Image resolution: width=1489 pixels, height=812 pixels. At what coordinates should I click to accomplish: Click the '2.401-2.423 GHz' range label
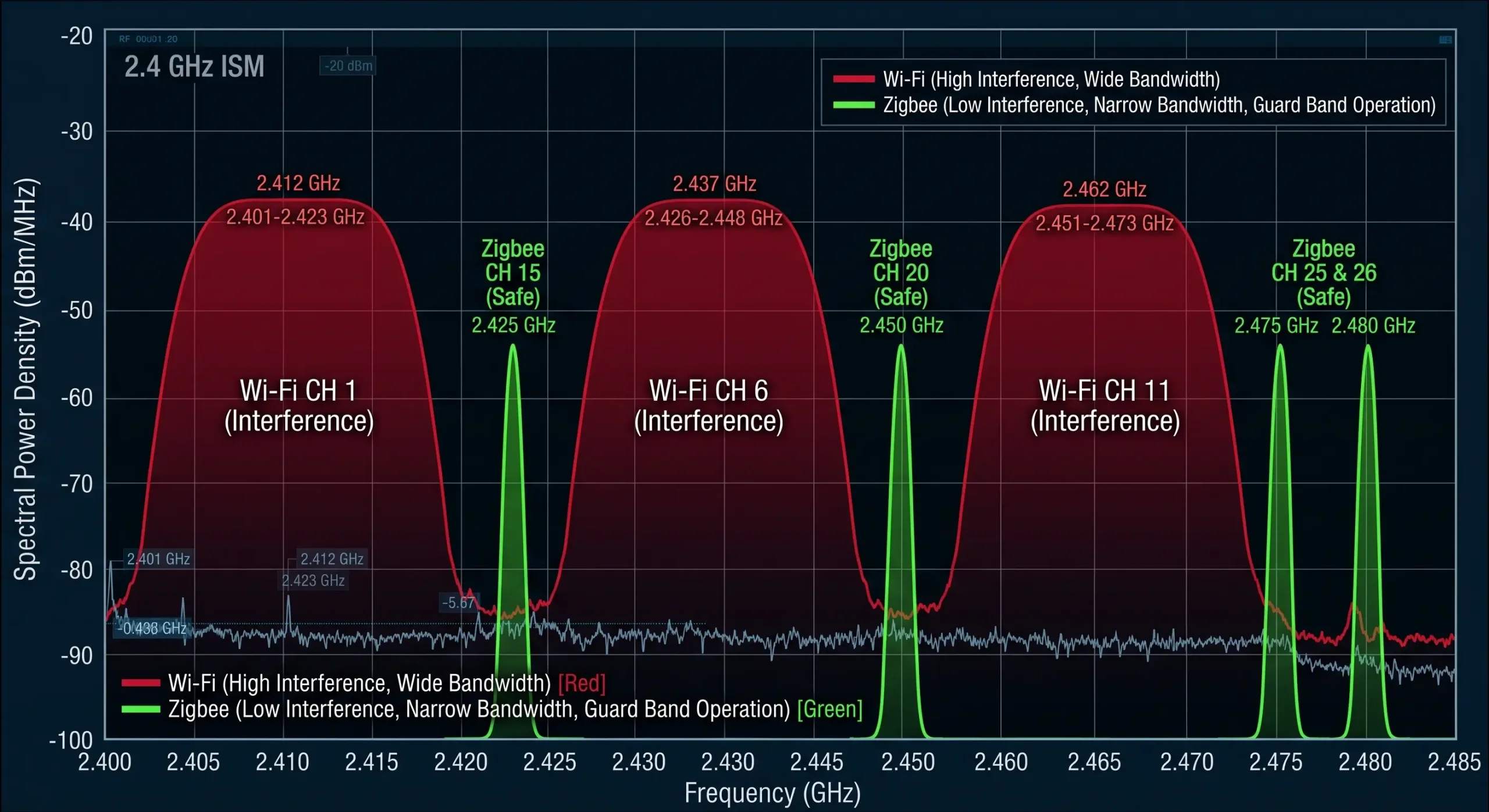(x=295, y=217)
